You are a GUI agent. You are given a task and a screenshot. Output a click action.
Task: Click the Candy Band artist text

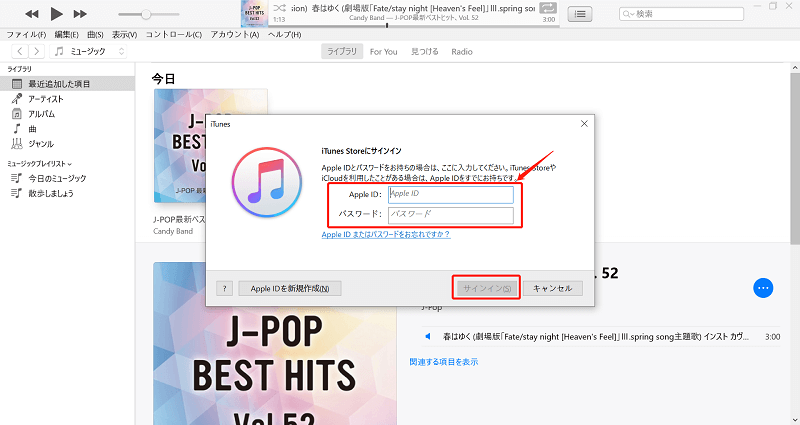(173, 231)
